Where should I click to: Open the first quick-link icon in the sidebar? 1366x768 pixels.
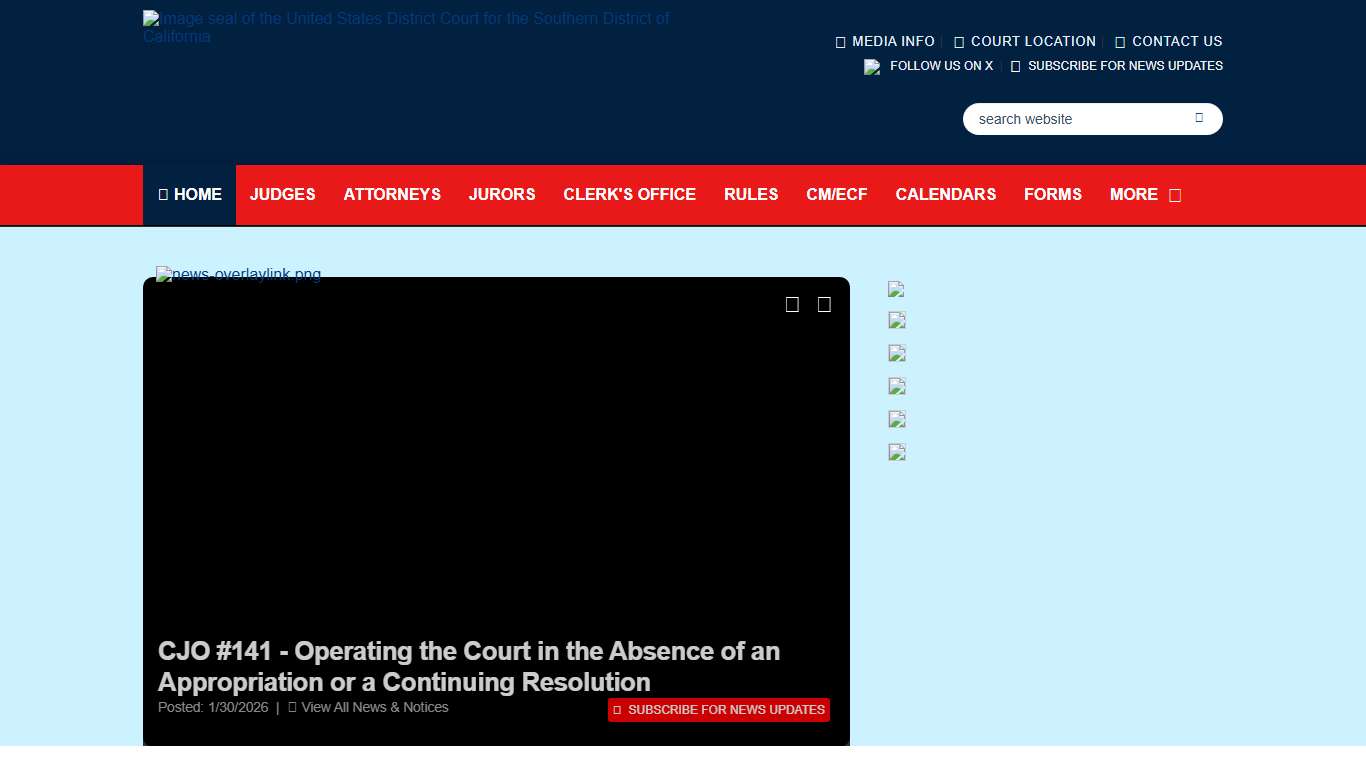pyautogui.click(x=896, y=289)
